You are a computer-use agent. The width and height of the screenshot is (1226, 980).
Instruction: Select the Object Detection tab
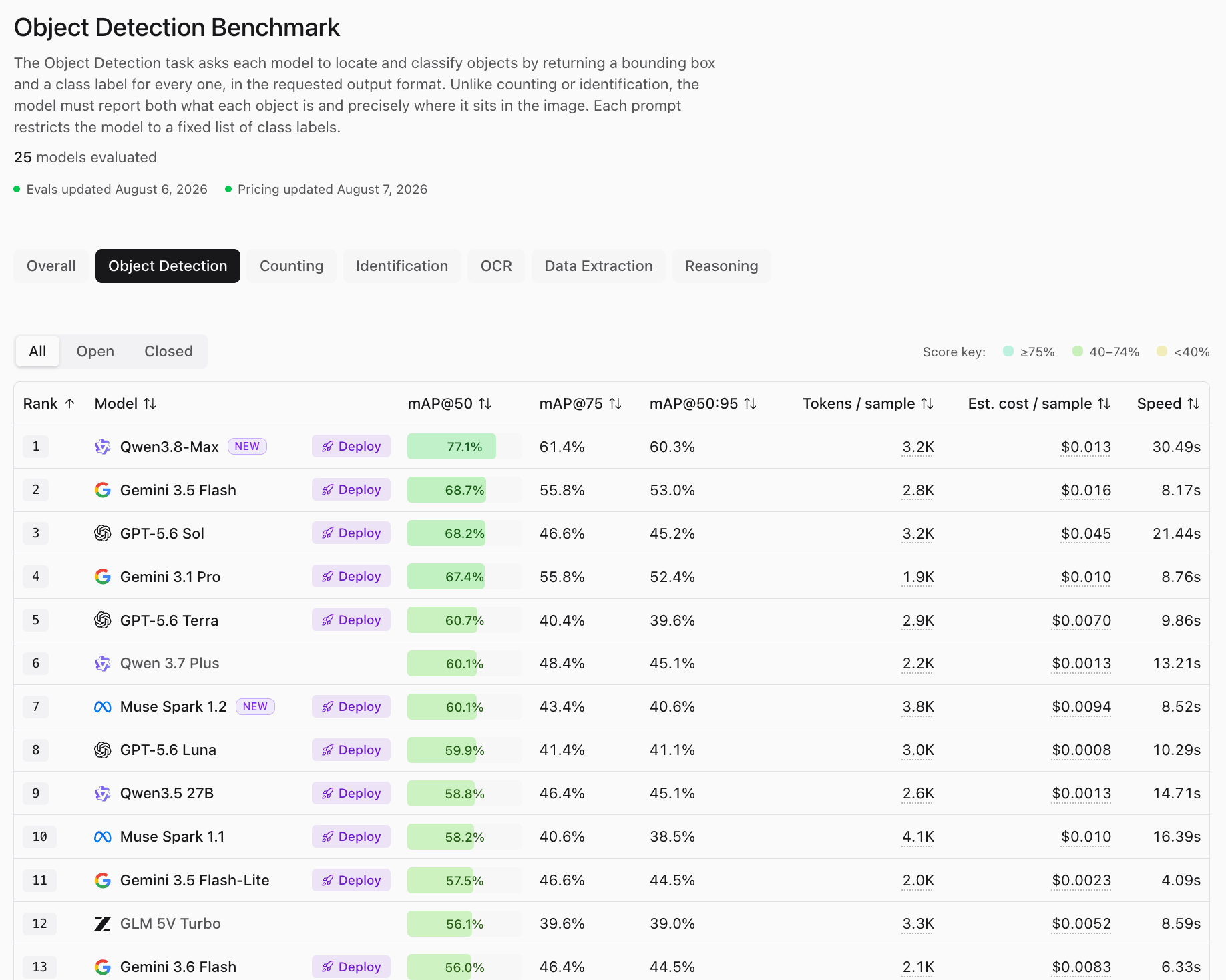point(168,266)
